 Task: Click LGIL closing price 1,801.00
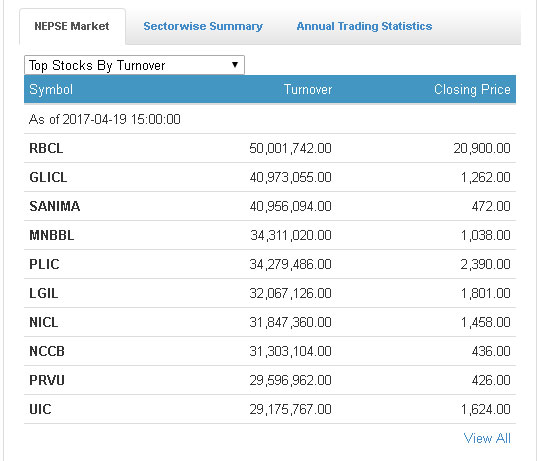coord(486,293)
